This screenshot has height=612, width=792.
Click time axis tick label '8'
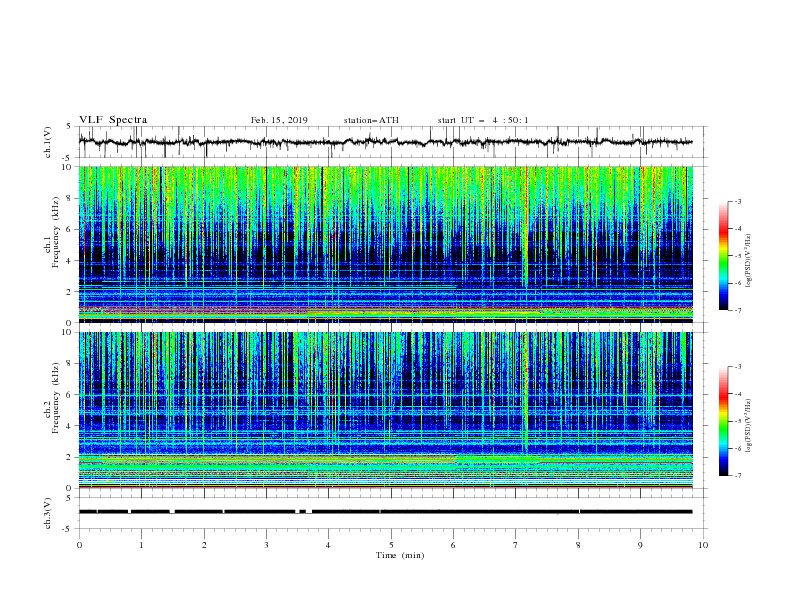click(578, 545)
